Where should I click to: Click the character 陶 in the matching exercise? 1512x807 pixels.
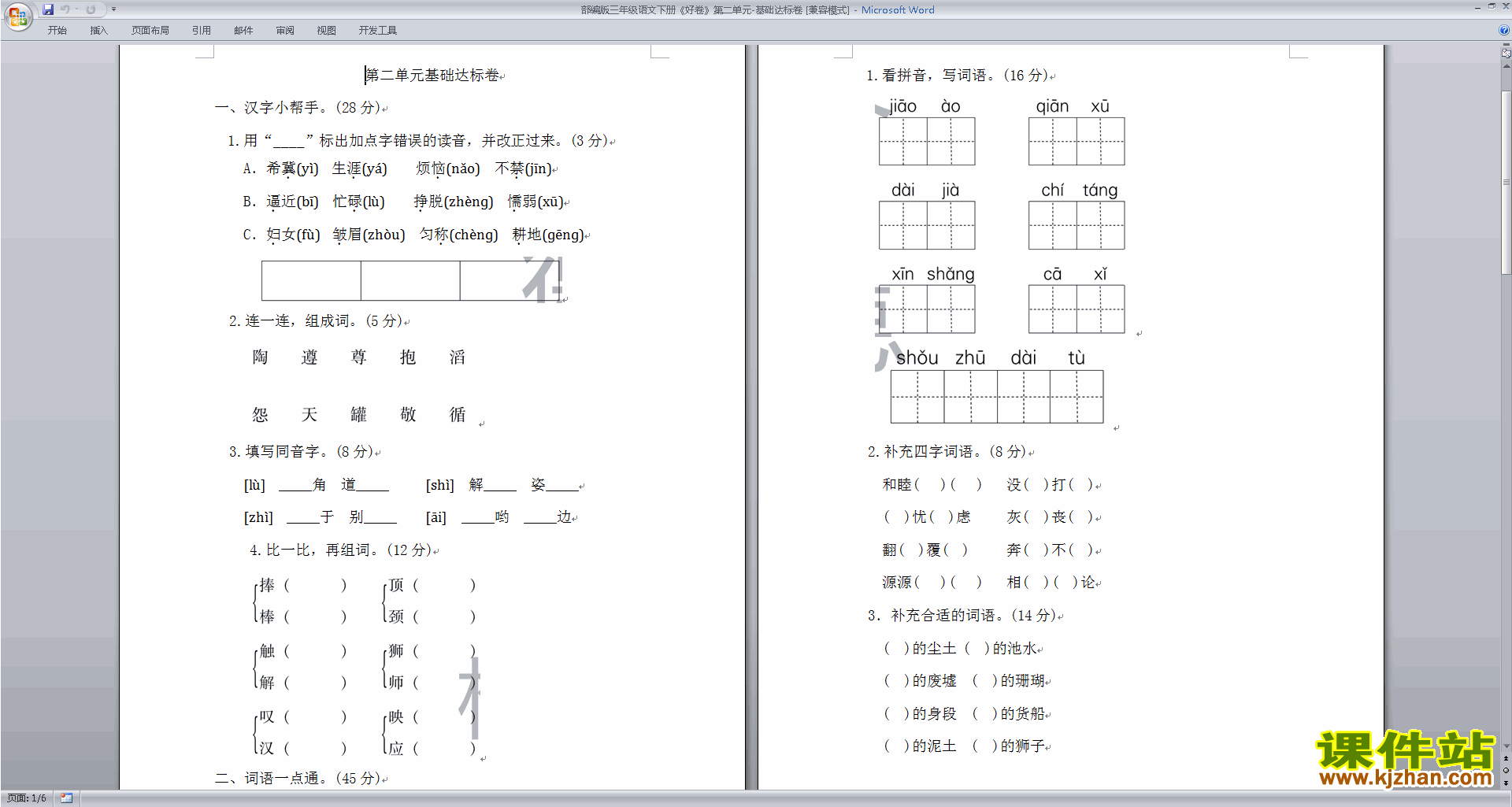pyautogui.click(x=260, y=357)
